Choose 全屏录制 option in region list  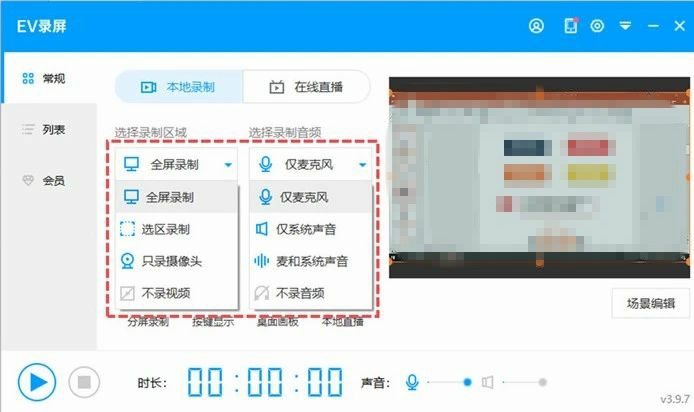[x=177, y=197]
